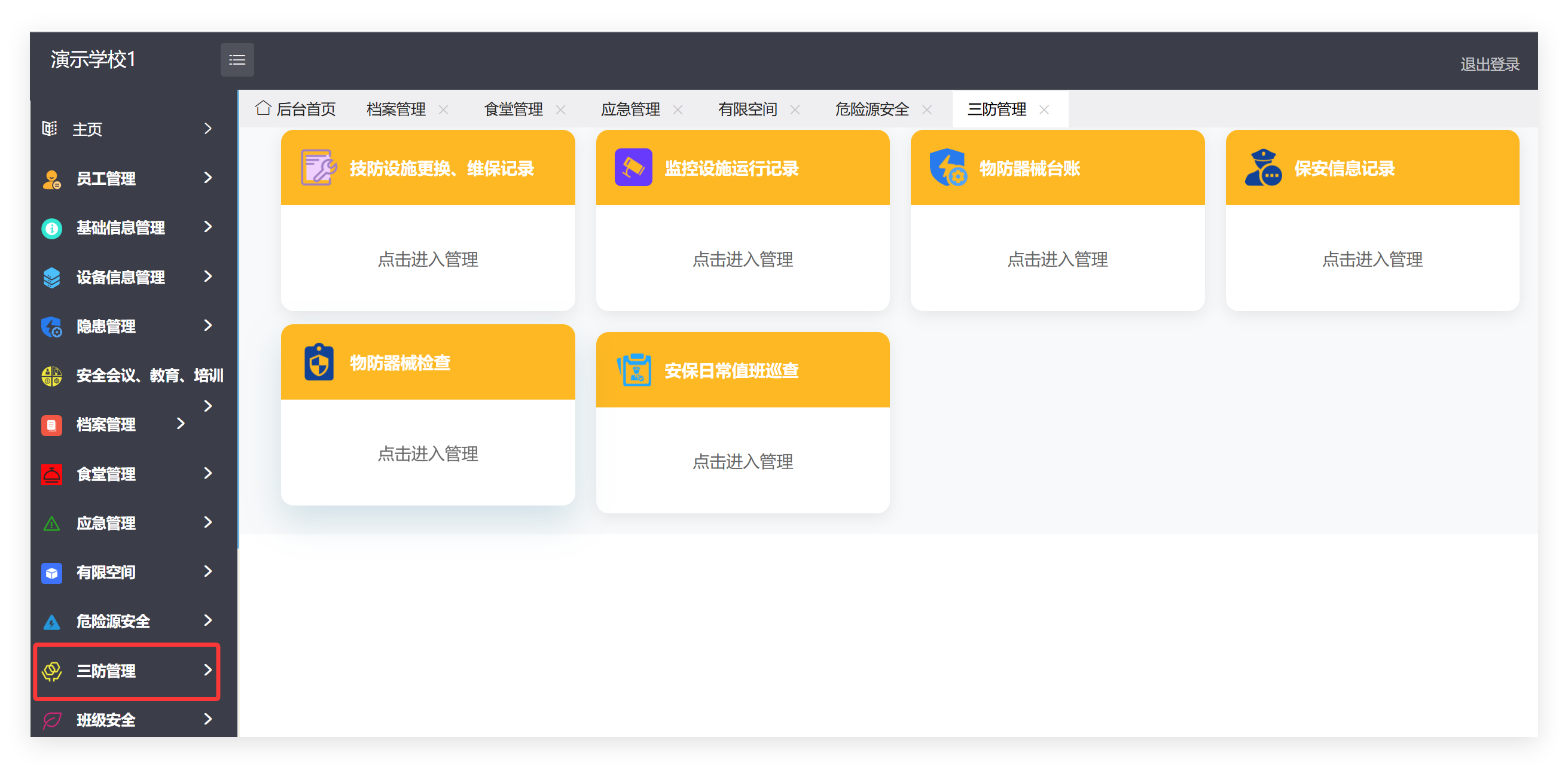This screenshot has width=1568, height=767.
Task: Switch to the 档案管理 tab
Action: [396, 109]
